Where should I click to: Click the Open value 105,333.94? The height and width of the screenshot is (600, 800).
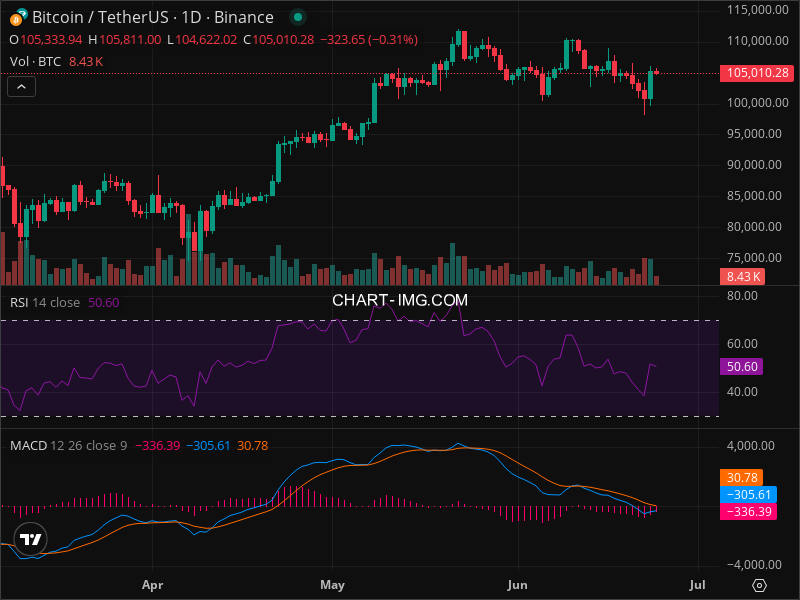coord(51,40)
